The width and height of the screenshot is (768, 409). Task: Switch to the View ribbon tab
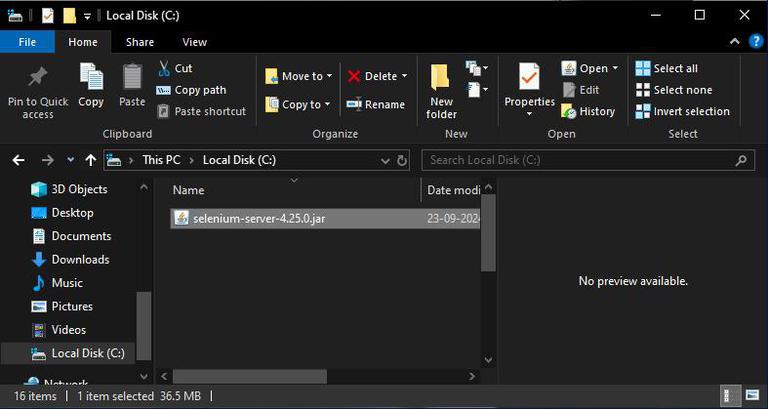click(x=194, y=42)
